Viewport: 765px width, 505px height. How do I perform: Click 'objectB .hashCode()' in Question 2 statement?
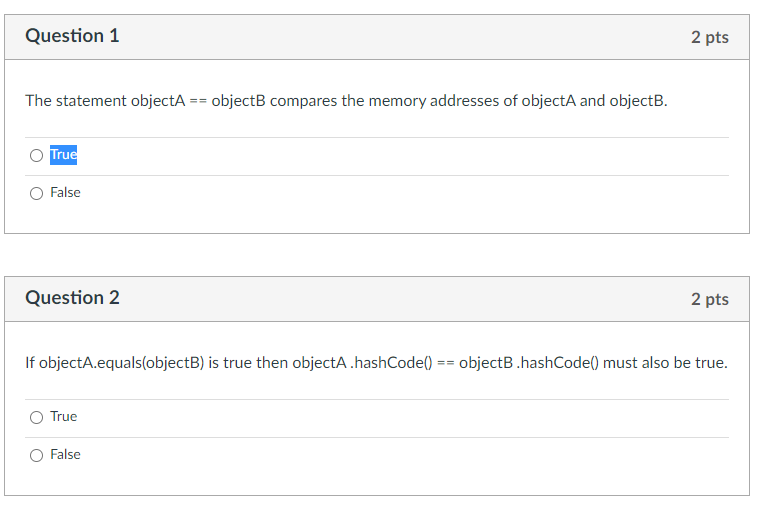click(x=528, y=363)
